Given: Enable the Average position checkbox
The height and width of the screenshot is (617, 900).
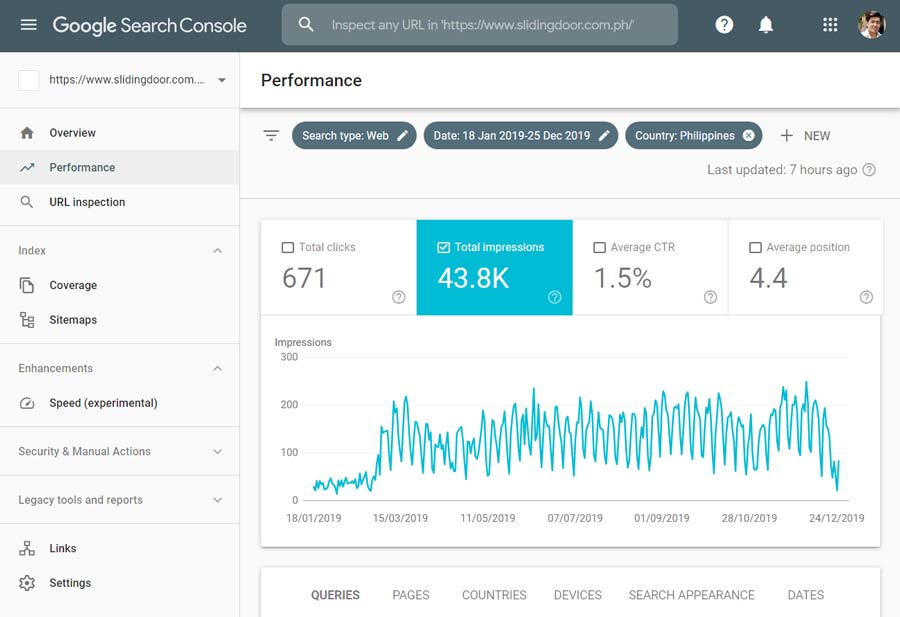Looking at the screenshot, I should (x=756, y=247).
